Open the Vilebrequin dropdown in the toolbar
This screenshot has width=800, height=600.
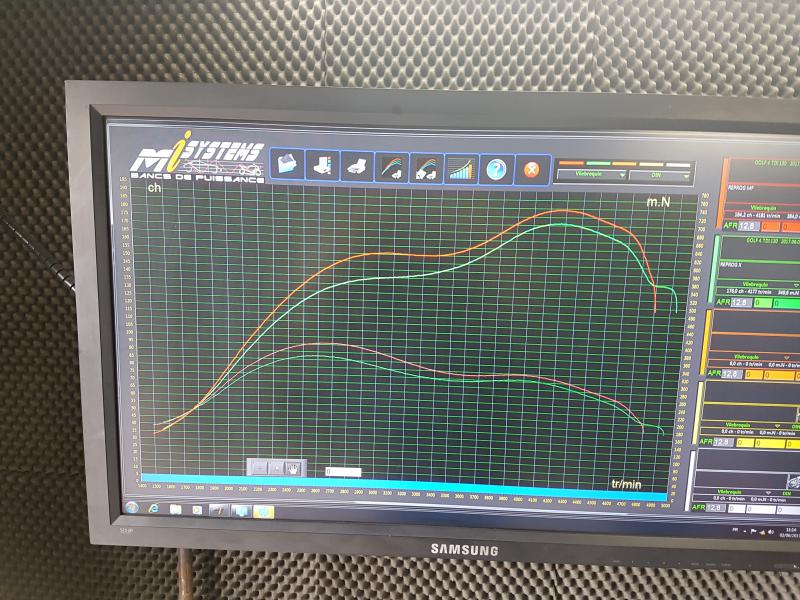pyautogui.click(x=591, y=175)
